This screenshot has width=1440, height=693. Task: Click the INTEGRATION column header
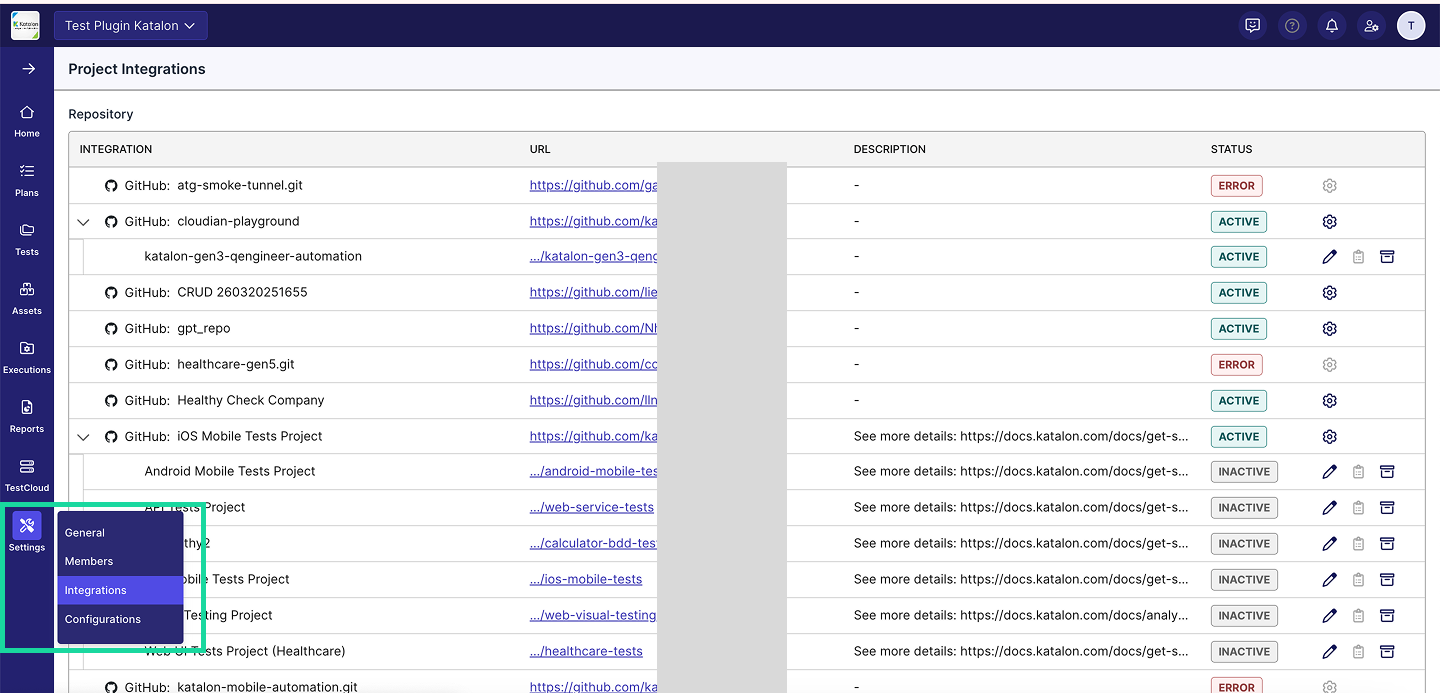[116, 149]
